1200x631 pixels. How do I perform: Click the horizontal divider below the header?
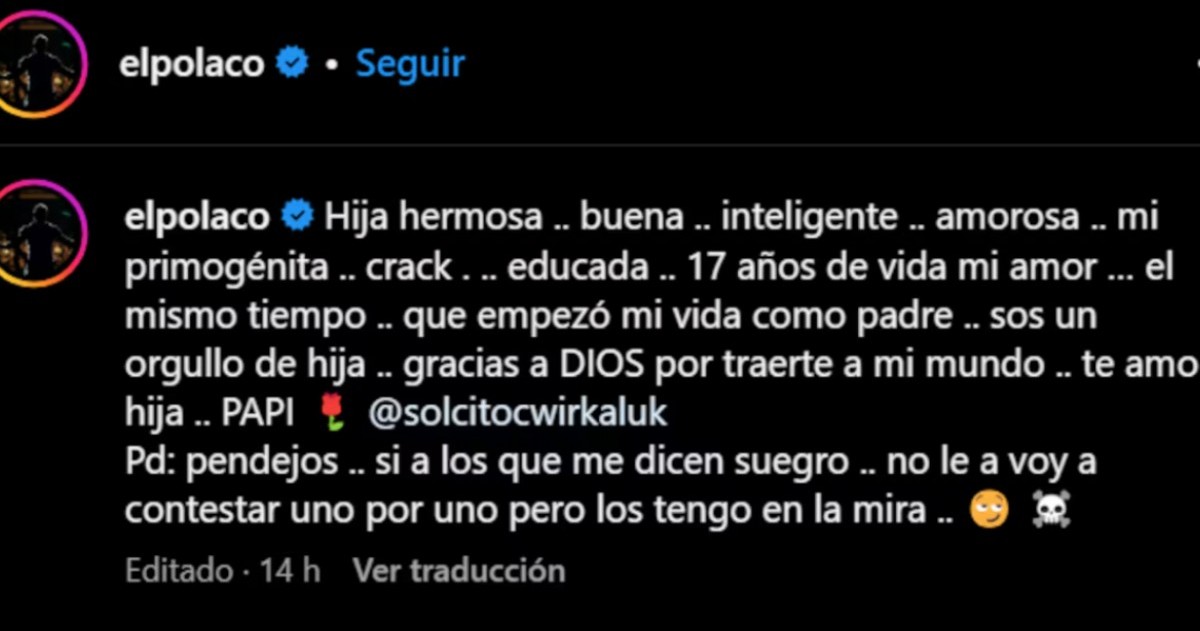coord(600,147)
